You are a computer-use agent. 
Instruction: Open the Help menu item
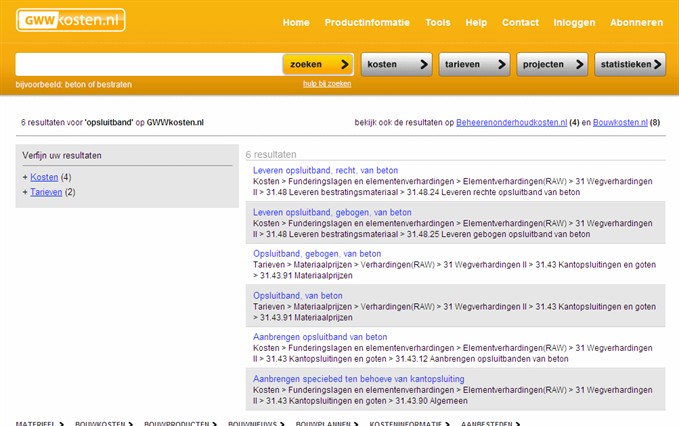pyautogui.click(x=476, y=23)
